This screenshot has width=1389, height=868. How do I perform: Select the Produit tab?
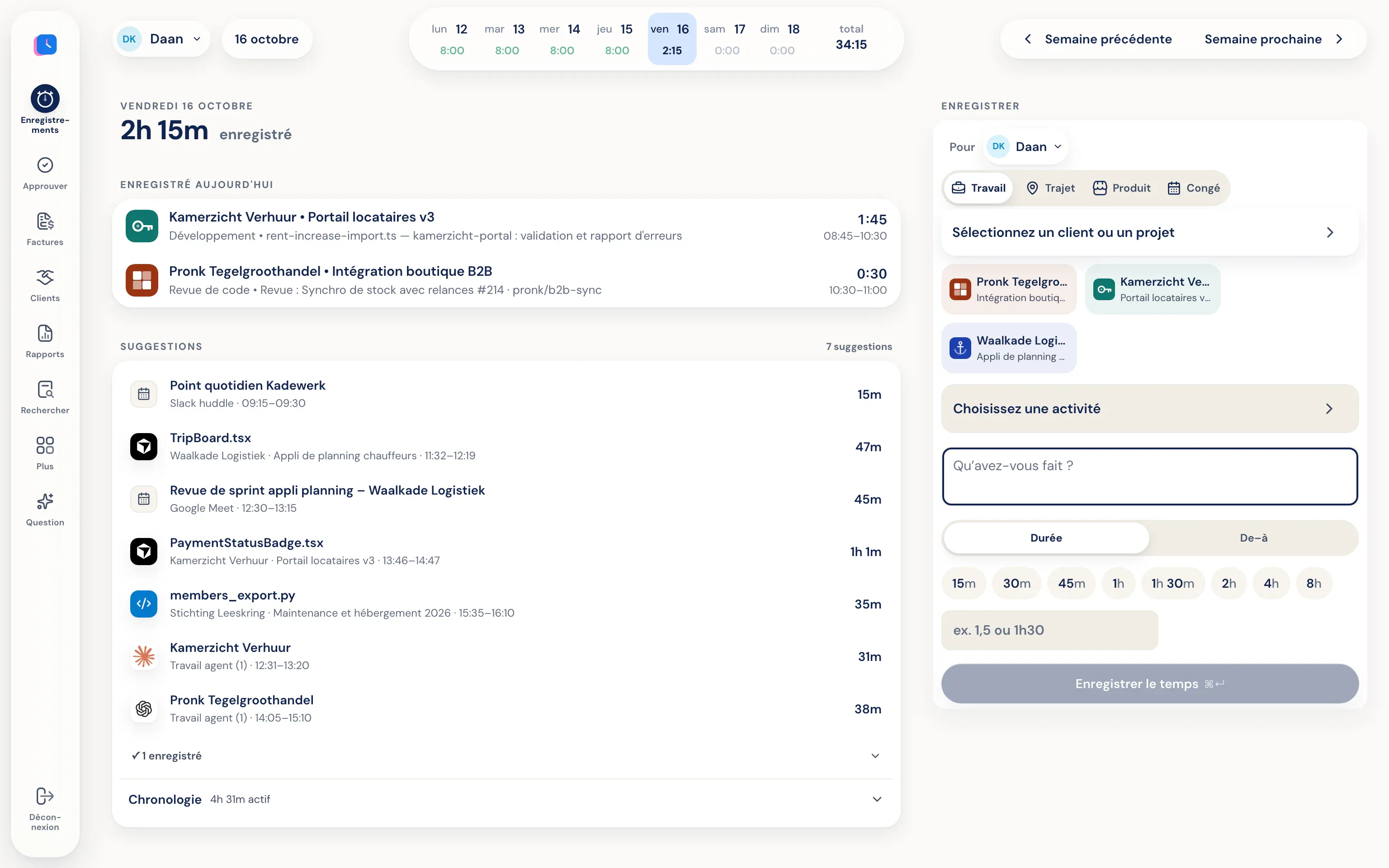(1121, 188)
